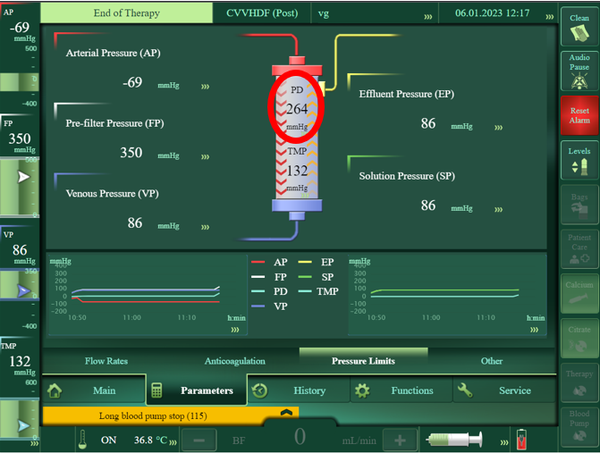Open the Functions tab

[x=400, y=390]
